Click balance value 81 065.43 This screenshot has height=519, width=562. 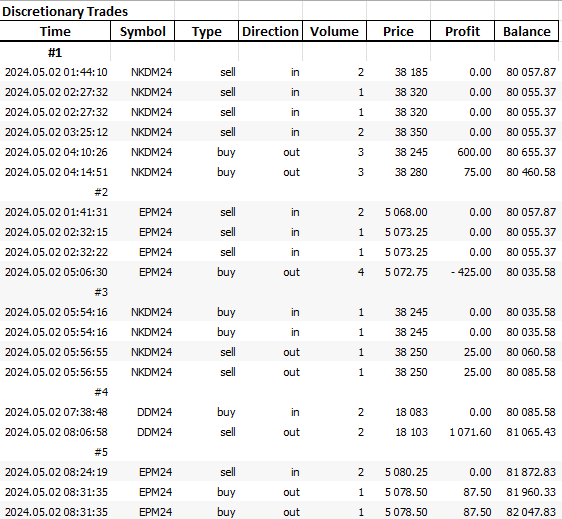pos(531,432)
